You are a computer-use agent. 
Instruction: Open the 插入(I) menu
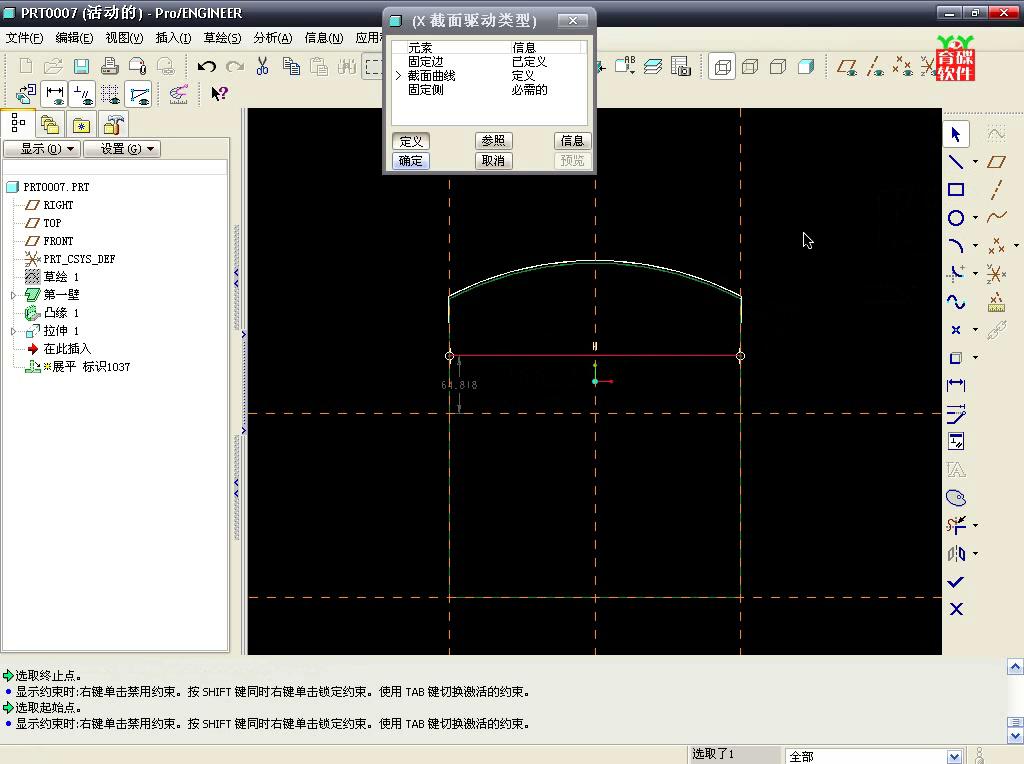pos(173,38)
